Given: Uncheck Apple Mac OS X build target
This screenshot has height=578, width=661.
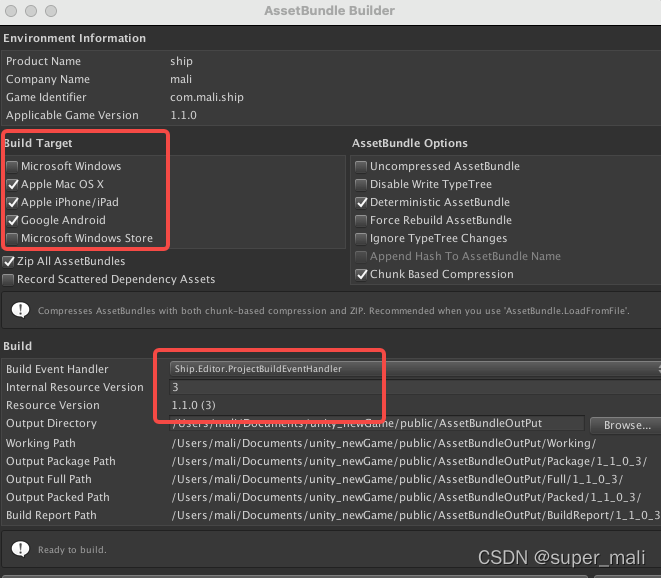Looking at the screenshot, I should pos(12,185).
